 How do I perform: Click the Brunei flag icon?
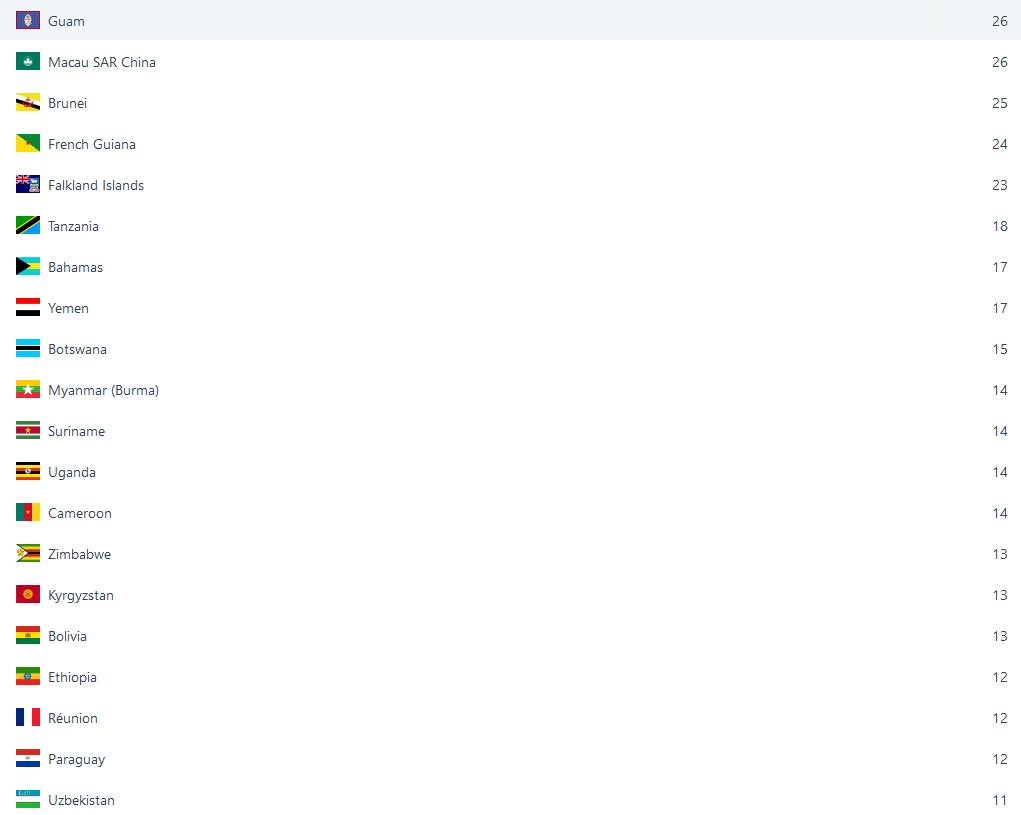pos(28,103)
